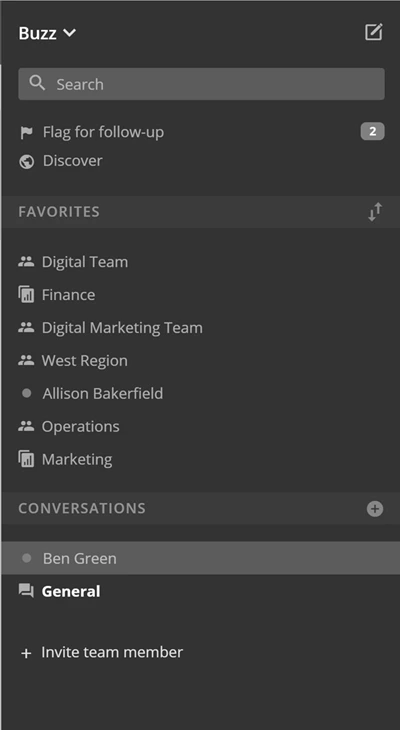Image resolution: width=400 pixels, height=730 pixels.
Task: Open the Discover section
Action: pos(73,161)
